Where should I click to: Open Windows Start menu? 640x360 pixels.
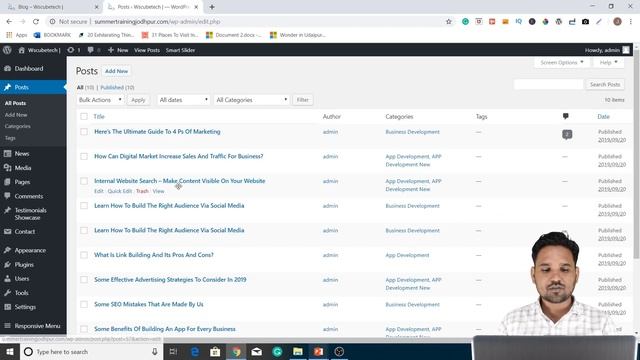10,351
